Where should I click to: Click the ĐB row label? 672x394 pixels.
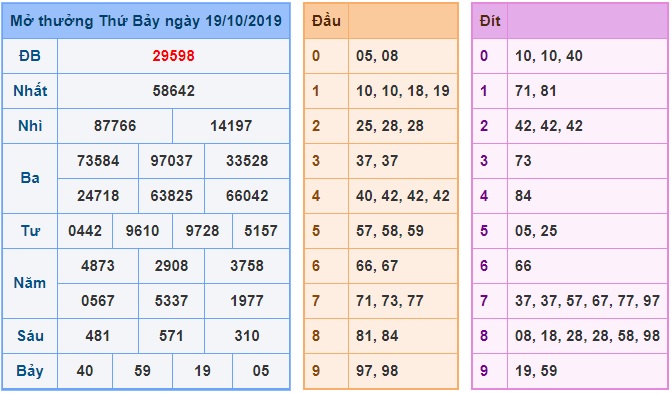[30, 56]
